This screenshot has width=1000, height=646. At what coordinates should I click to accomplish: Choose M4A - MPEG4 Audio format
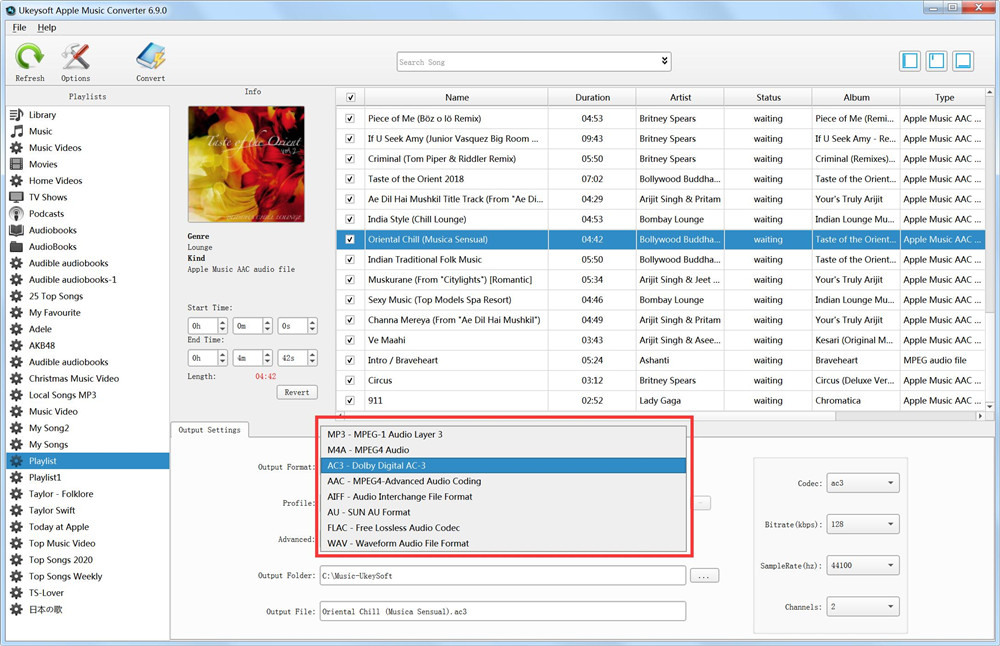click(503, 450)
